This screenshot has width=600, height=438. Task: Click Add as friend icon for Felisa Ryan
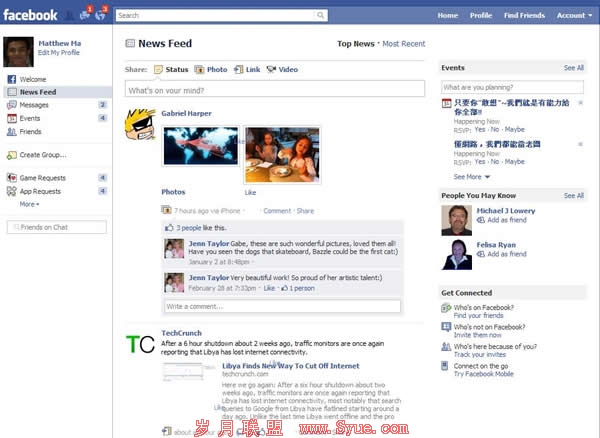tap(481, 254)
